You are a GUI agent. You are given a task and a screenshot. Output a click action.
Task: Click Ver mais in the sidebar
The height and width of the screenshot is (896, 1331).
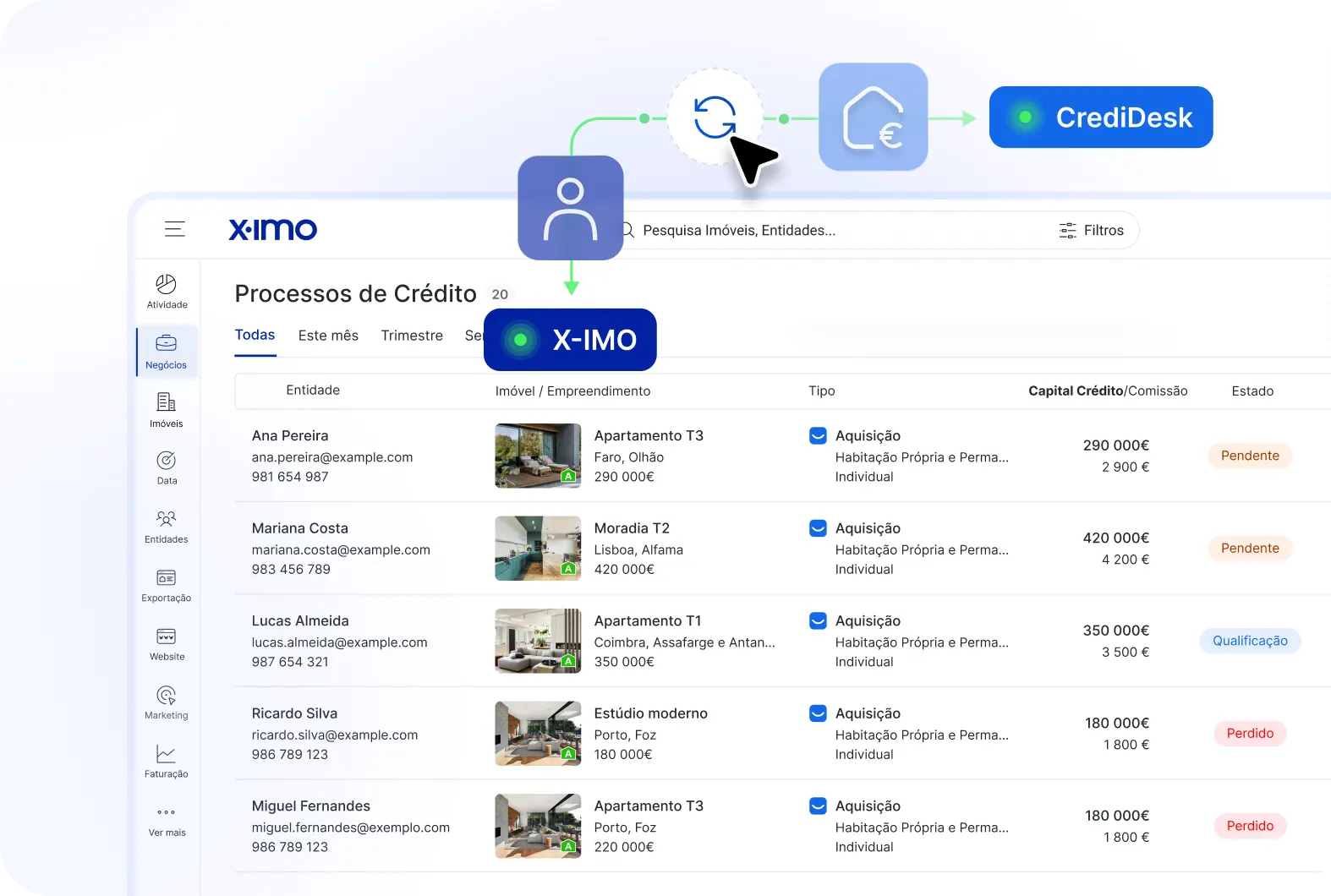coord(167,821)
